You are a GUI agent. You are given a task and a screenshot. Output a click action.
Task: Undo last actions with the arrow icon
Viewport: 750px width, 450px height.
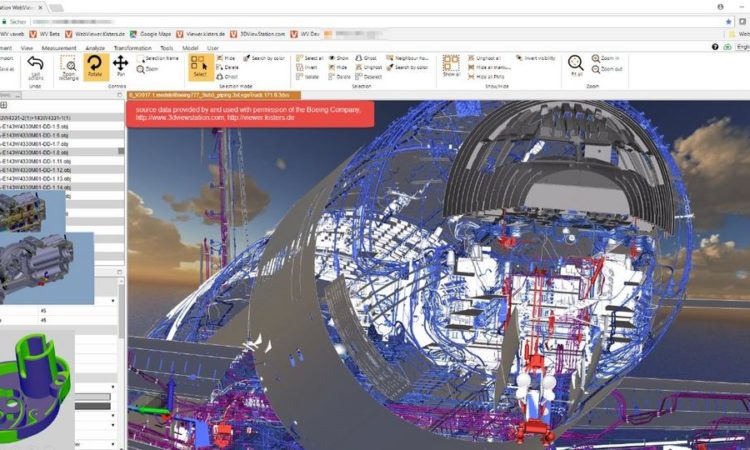click(35, 68)
